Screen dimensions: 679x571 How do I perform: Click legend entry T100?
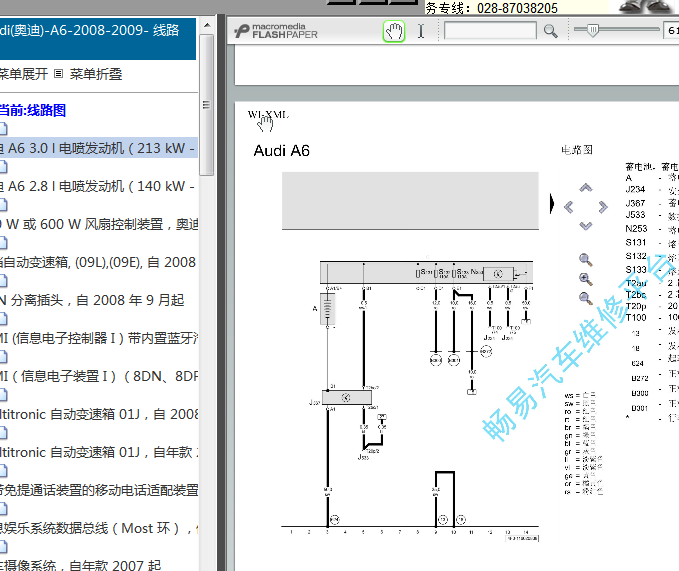pyautogui.click(x=636, y=318)
